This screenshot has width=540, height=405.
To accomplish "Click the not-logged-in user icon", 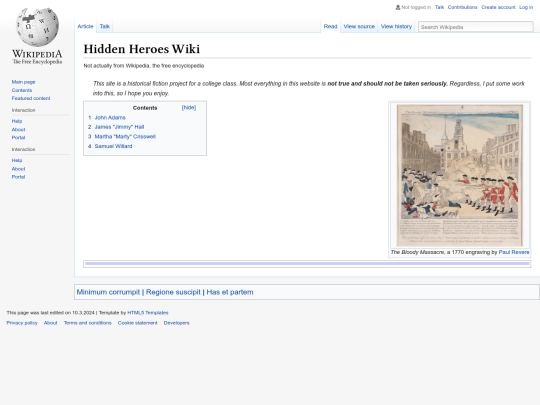I will tap(398, 7).
